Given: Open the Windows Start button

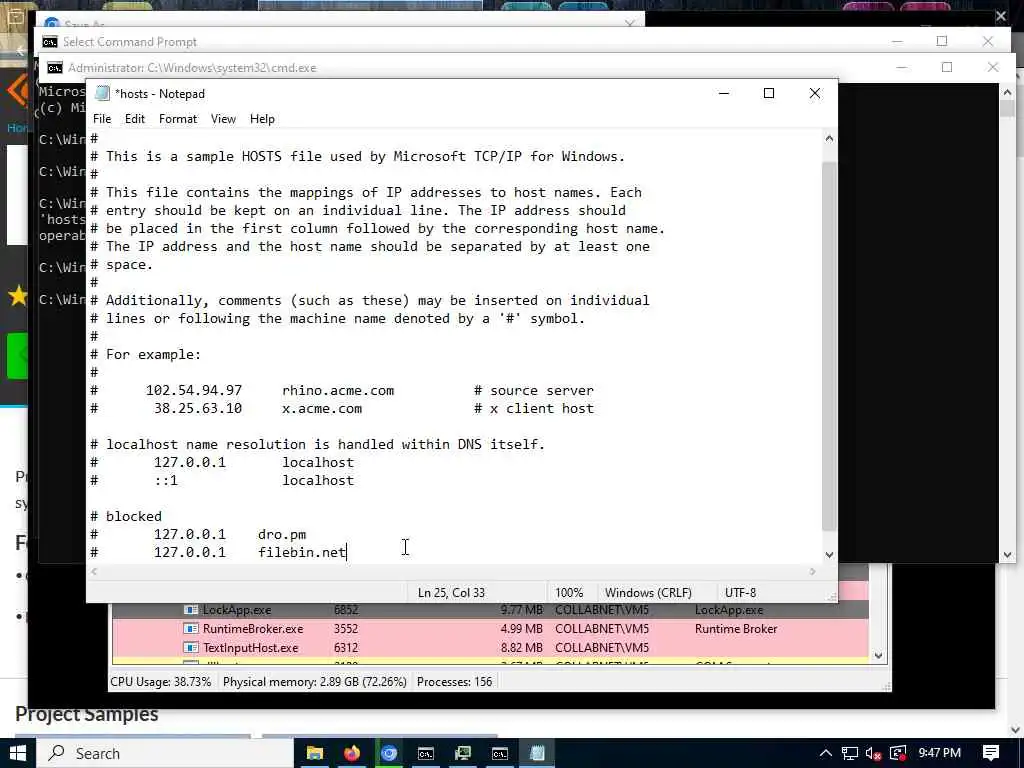Looking at the screenshot, I should point(18,753).
